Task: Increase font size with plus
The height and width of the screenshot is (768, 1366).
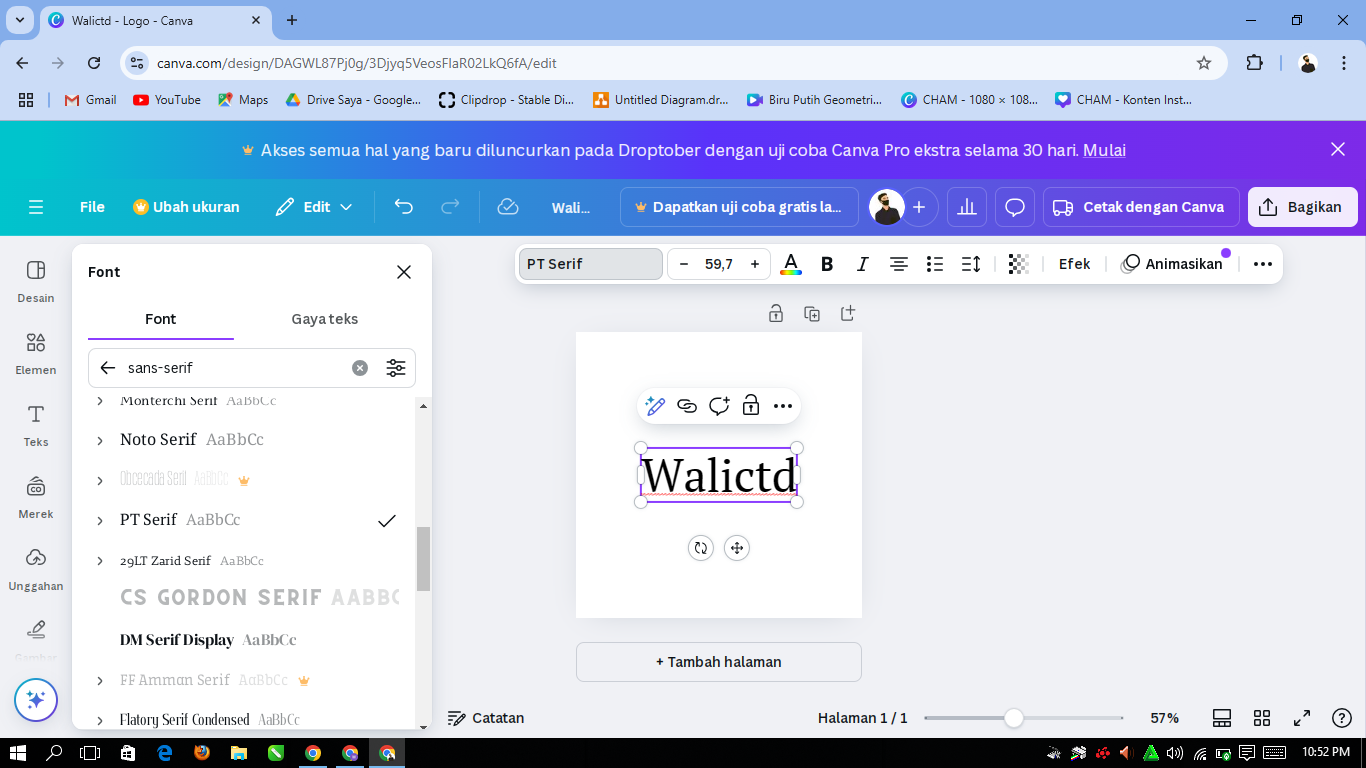Action: [755, 264]
